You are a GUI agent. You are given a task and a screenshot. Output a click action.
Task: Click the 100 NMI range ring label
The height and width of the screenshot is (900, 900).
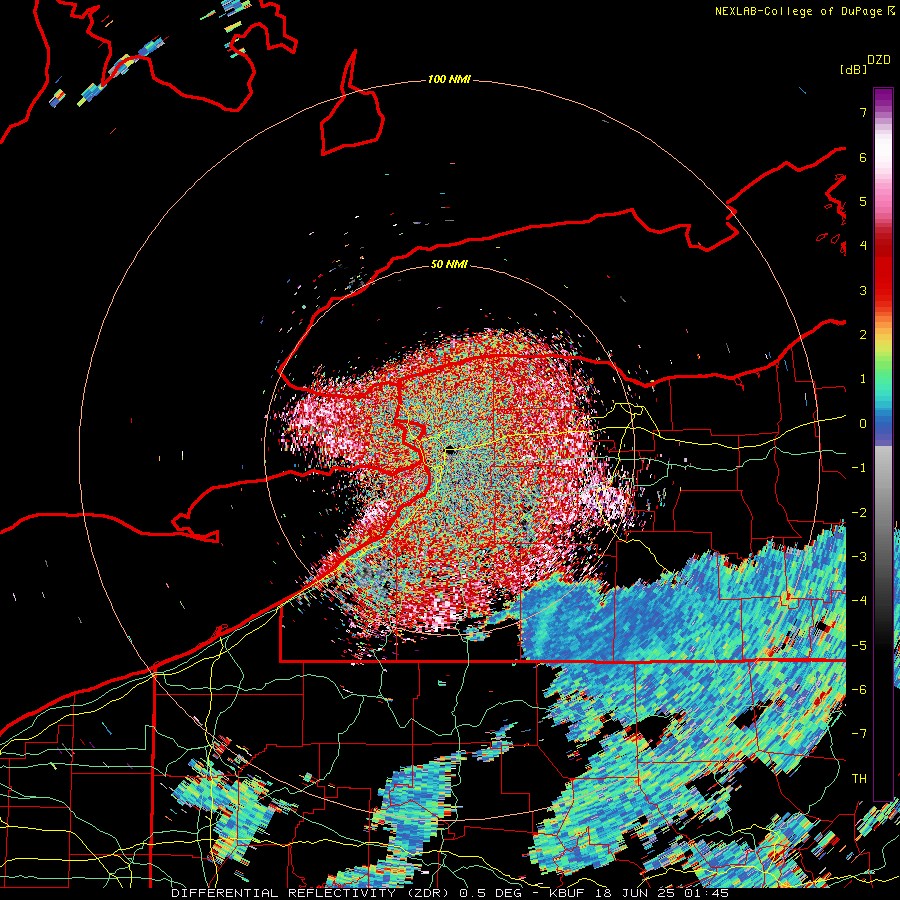point(449,79)
